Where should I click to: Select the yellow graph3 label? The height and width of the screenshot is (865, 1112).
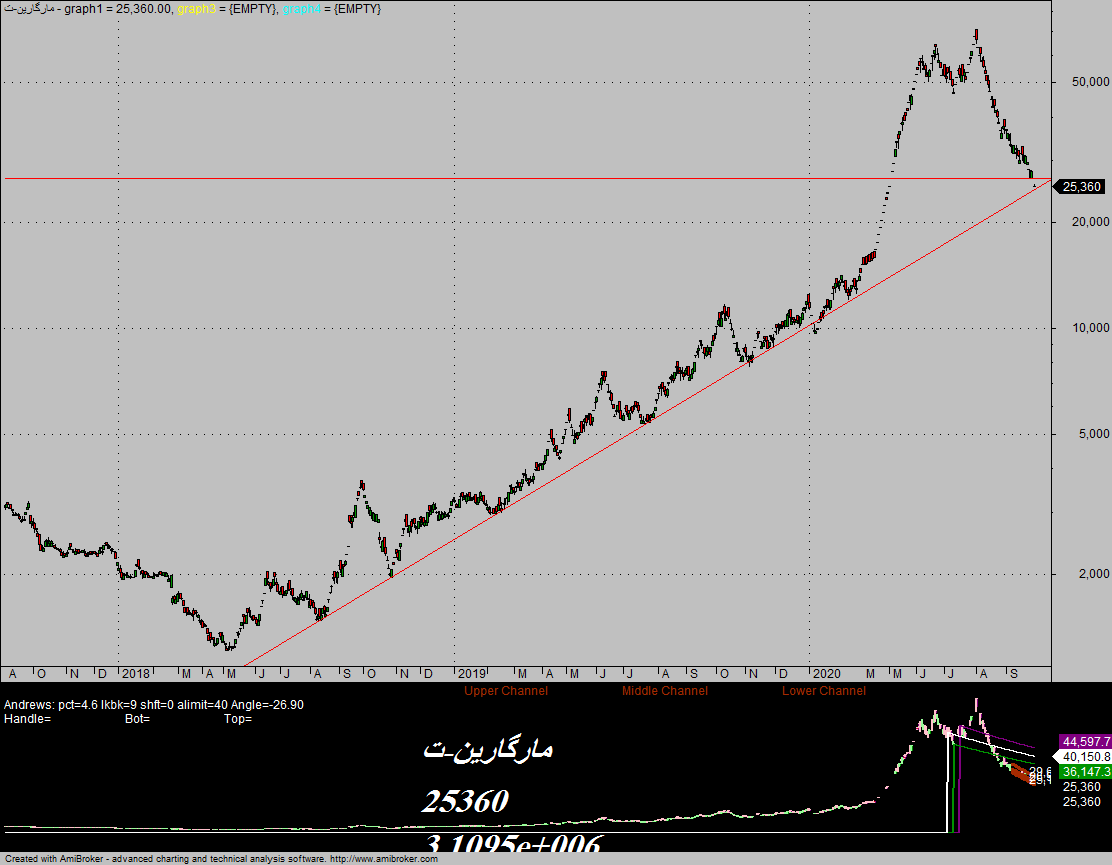tap(196, 9)
